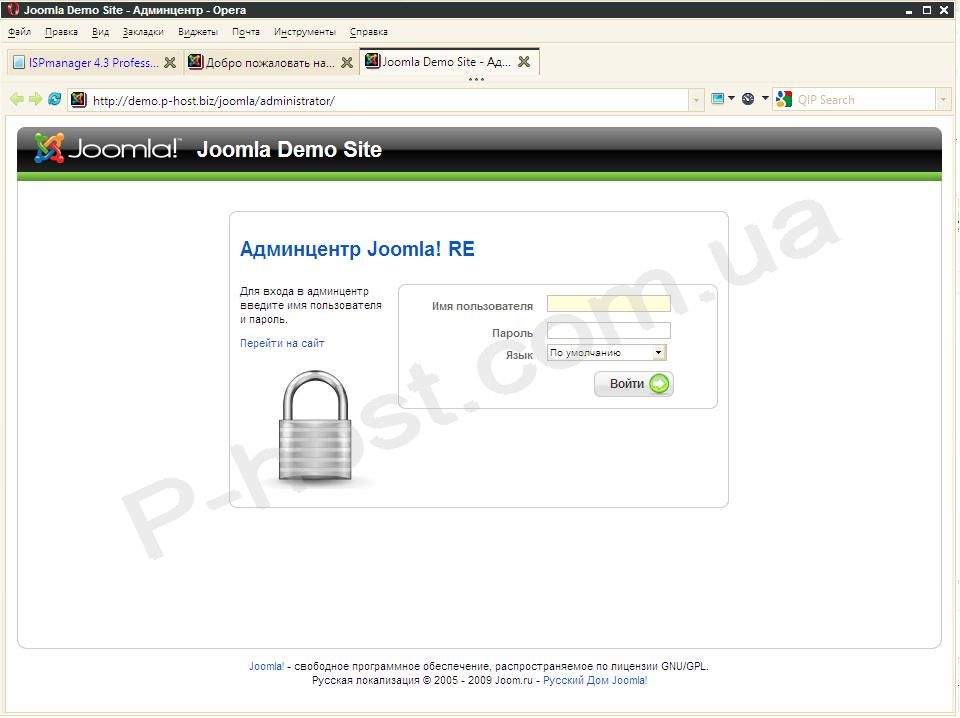The image size is (960, 718).
Task: Click the Opera logo in title bar
Action: (13, 9)
